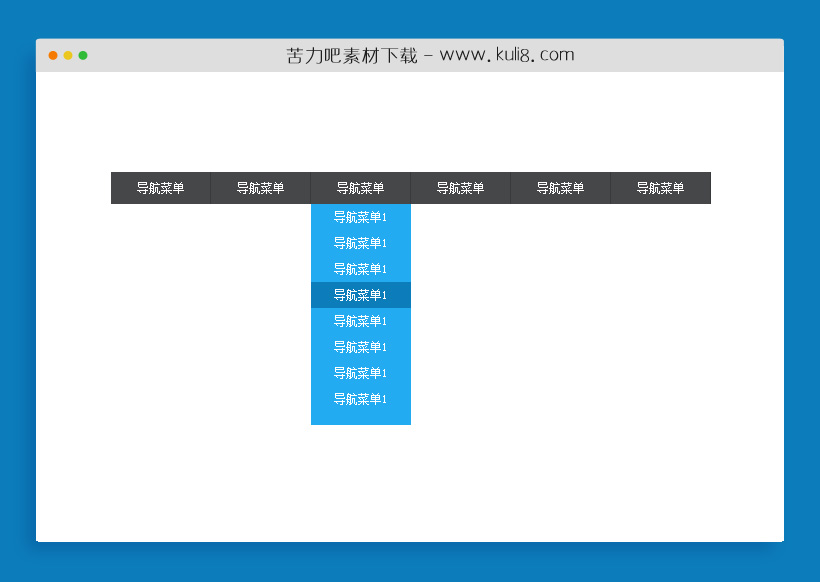
Task: Select the second 导航菜单1 dropdown entry
Action: [x=360, y=243]
